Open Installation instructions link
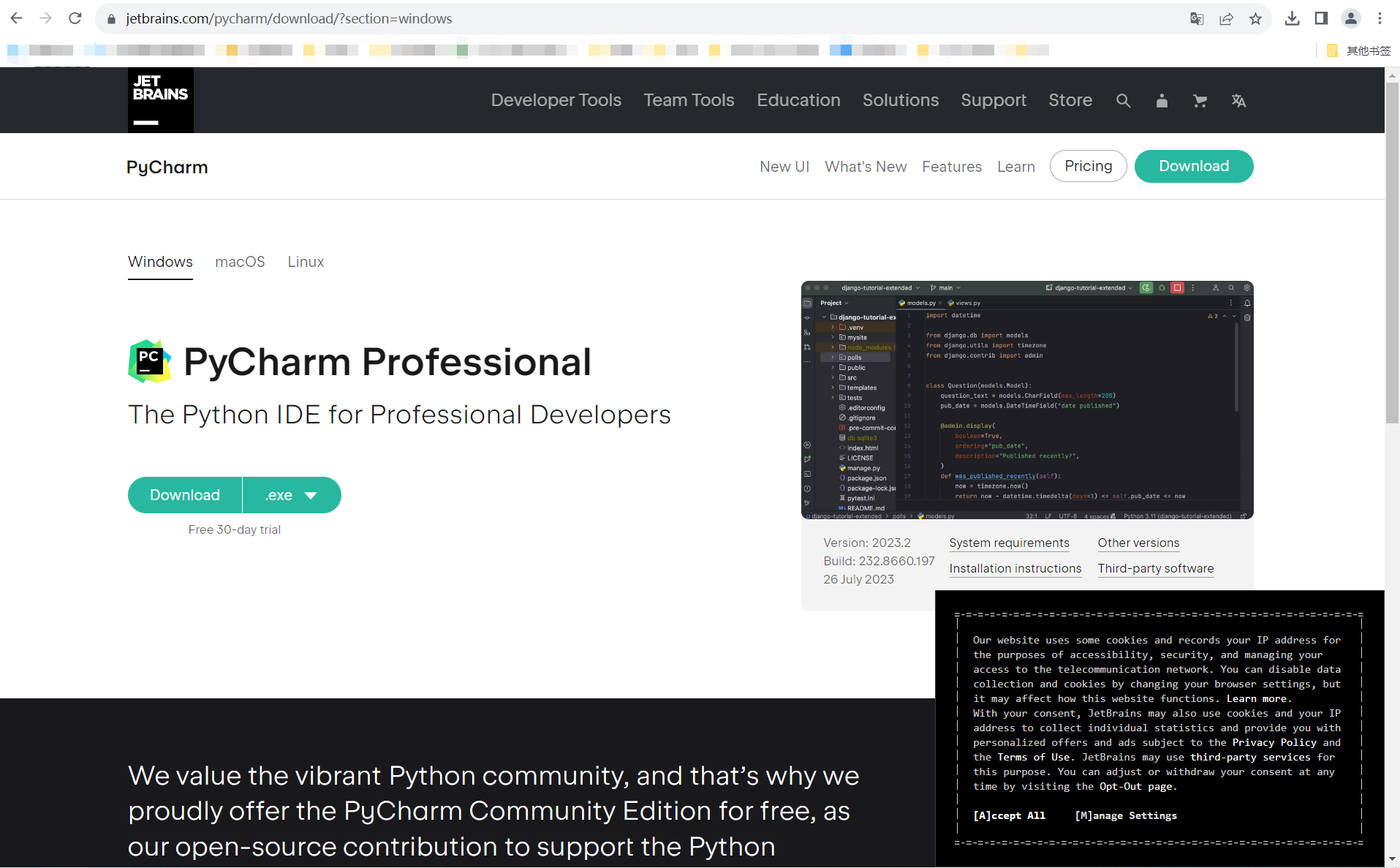Screen dimensions: 1400x868 [x=1015, y=568]
